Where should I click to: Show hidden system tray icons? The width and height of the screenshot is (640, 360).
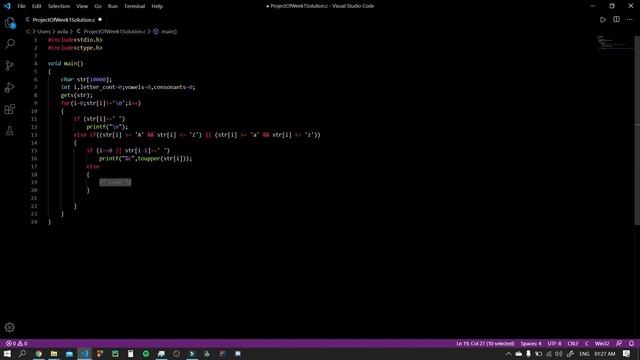[508, 354]
